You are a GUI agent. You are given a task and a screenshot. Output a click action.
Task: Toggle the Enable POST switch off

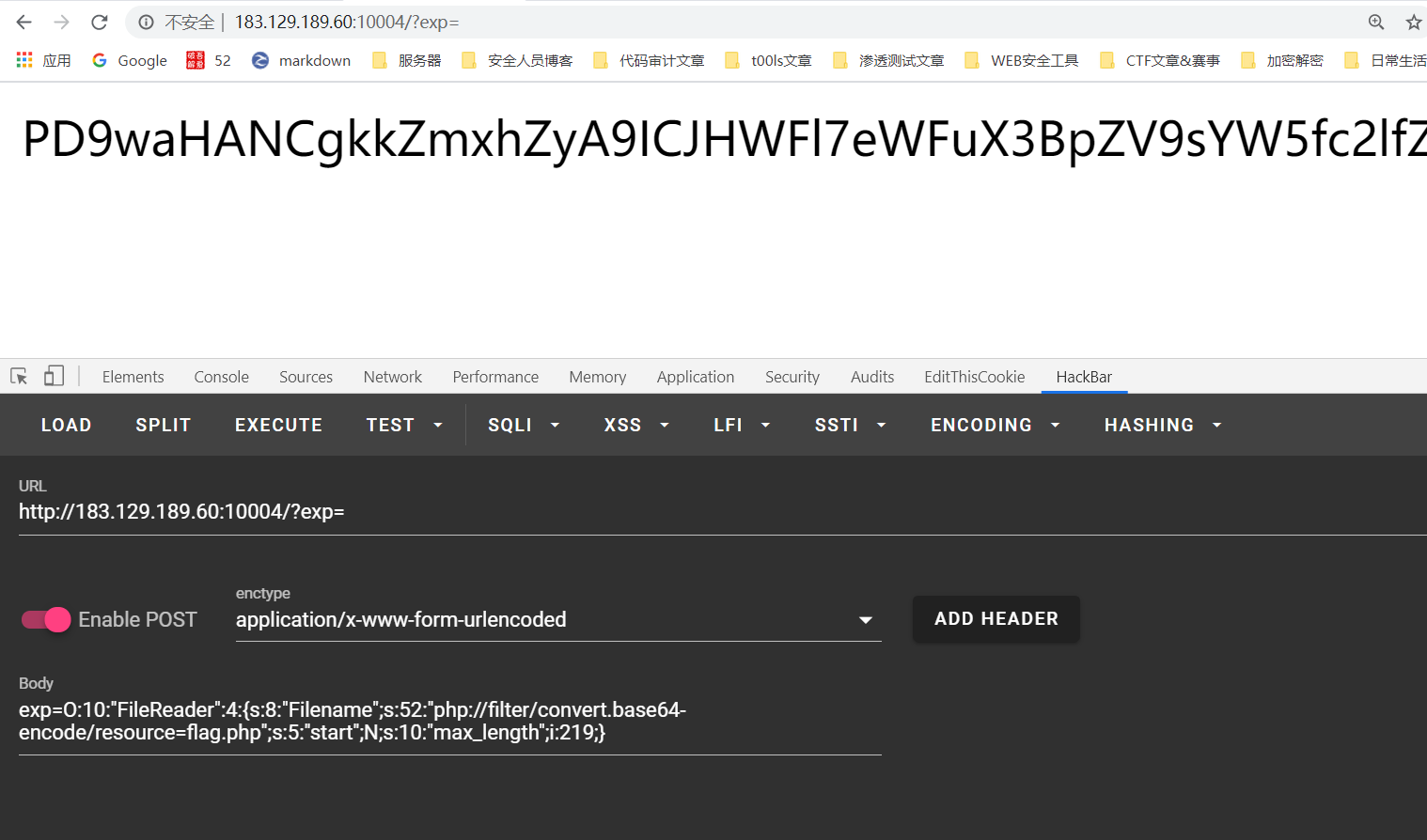pos(46,619)
